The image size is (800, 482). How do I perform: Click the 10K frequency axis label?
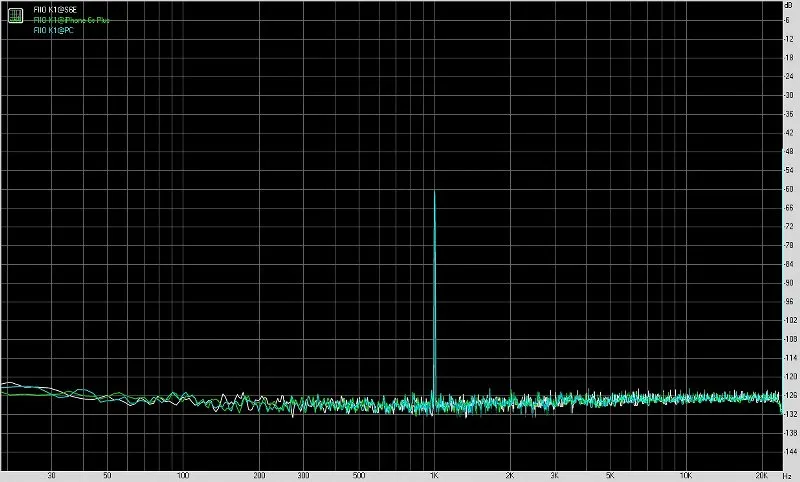tap(686, 475)
